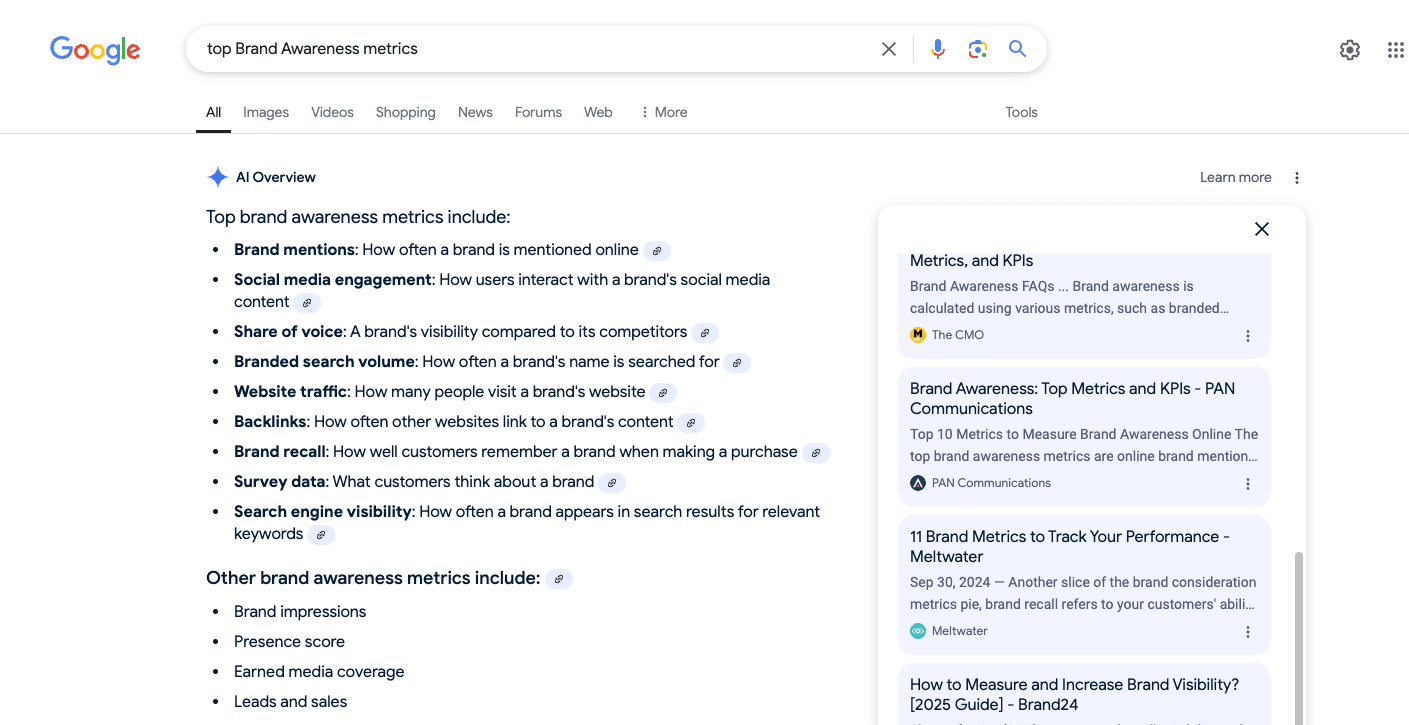Open the Google apps grid
Viewport: 1409px width, 725px height.
pos(1395,50)
